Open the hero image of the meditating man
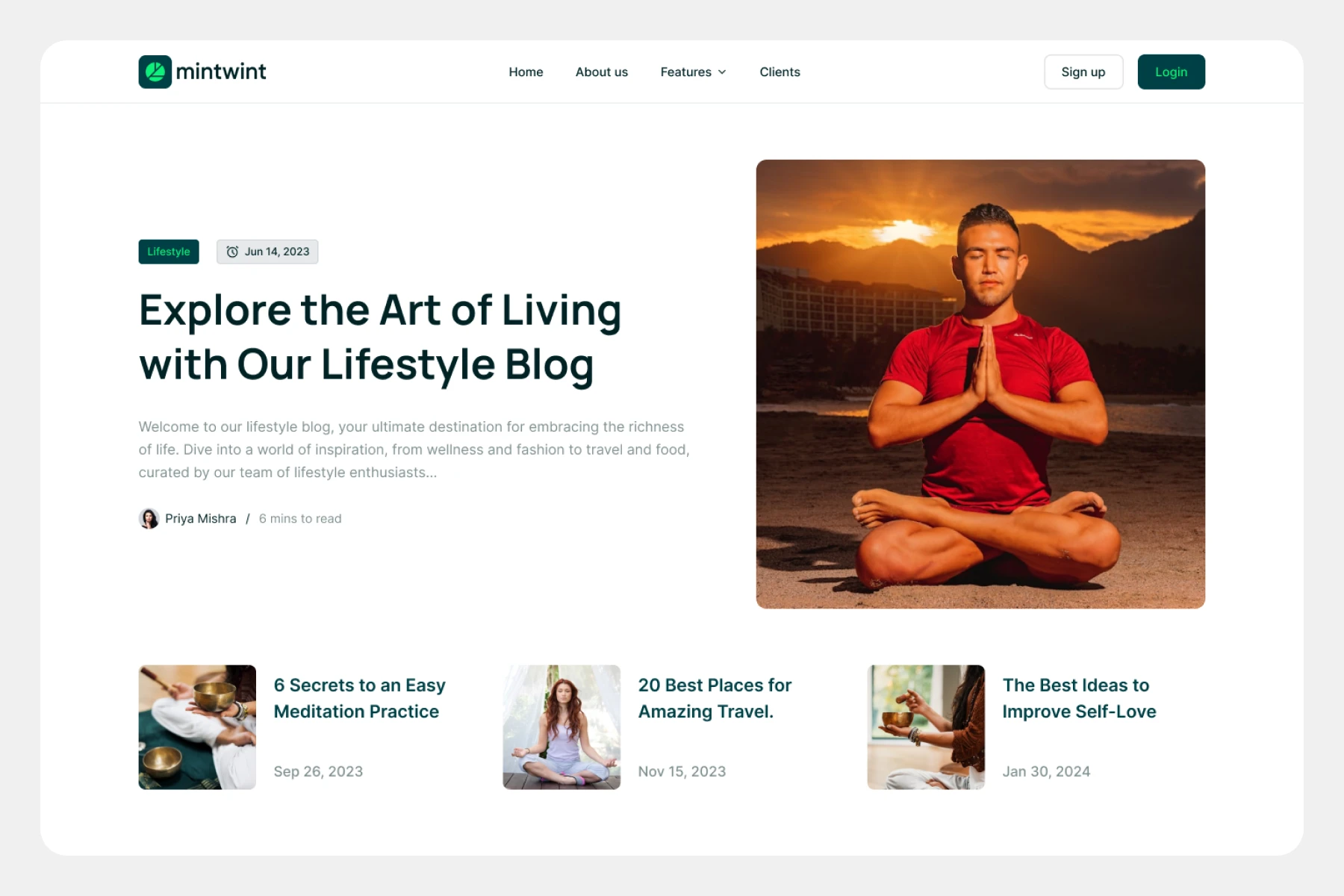1344x896 pixels. point(980,384)
